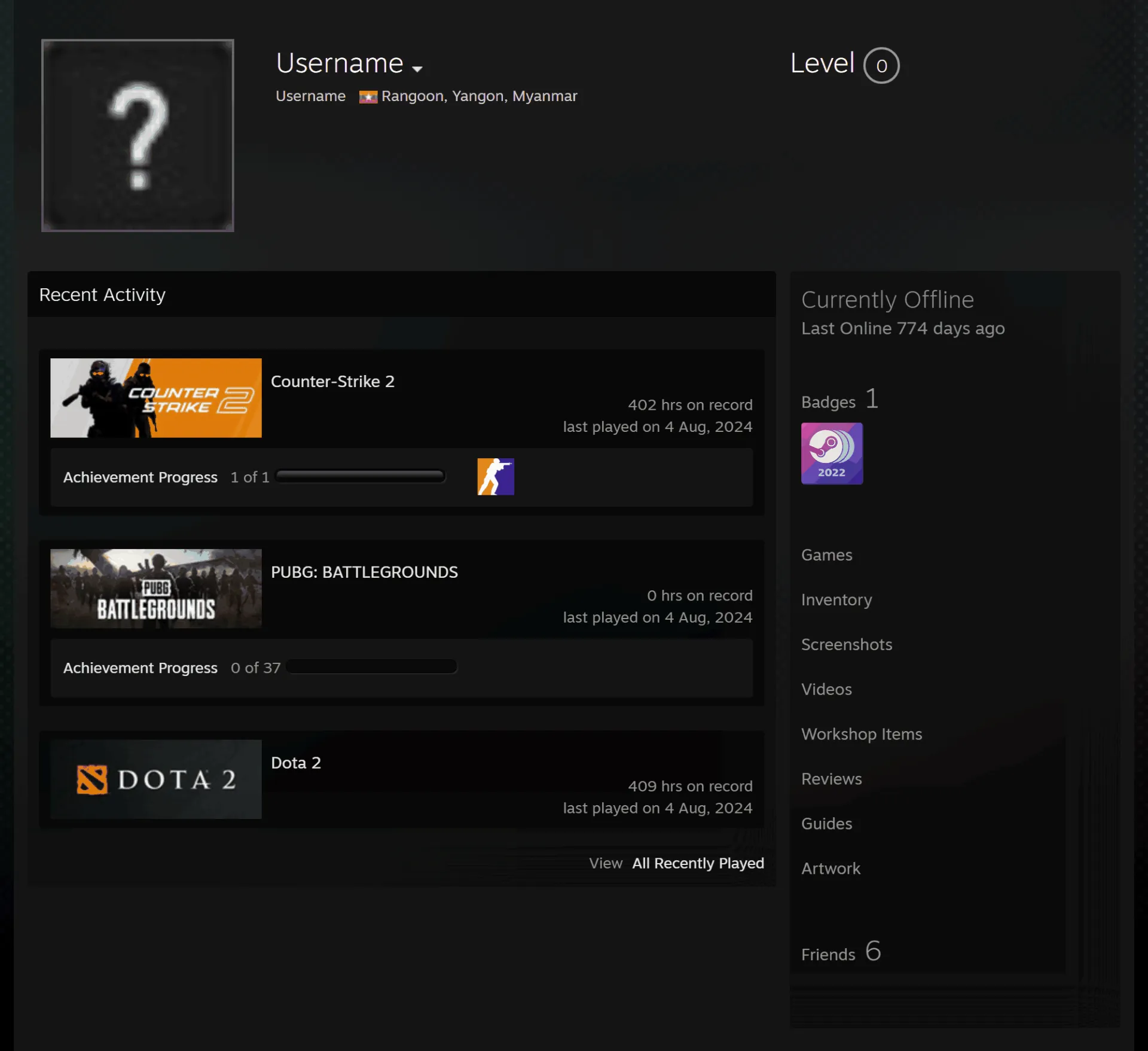Open the Dota 2 game banner
1148x1051 pixels.
156,779
